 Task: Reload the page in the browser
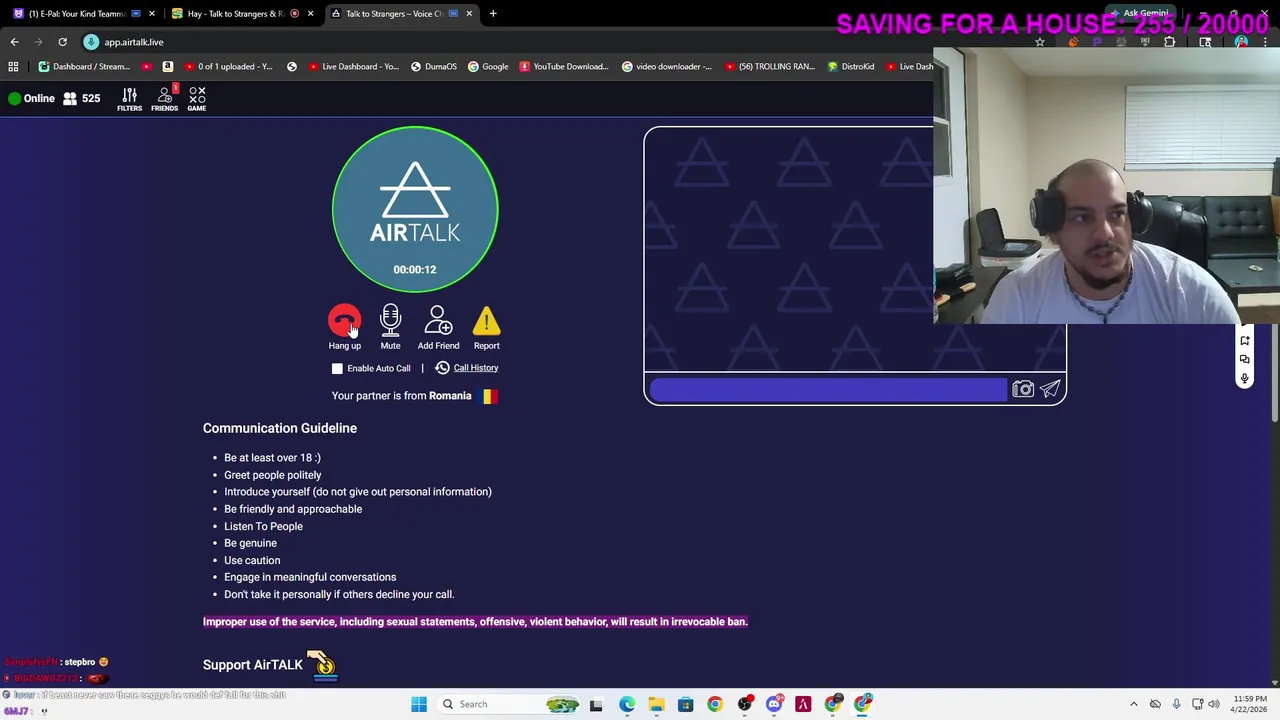(62, 42)
